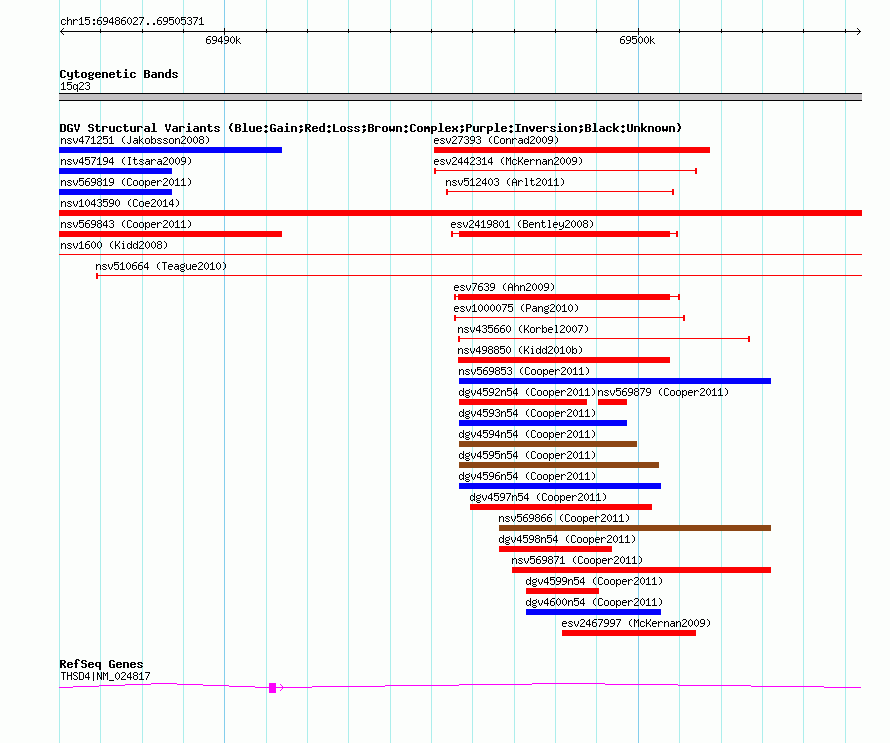
Task: Click the nsv471251 (Jakobsson2008) blue gain bar
Action: (170, 150)
